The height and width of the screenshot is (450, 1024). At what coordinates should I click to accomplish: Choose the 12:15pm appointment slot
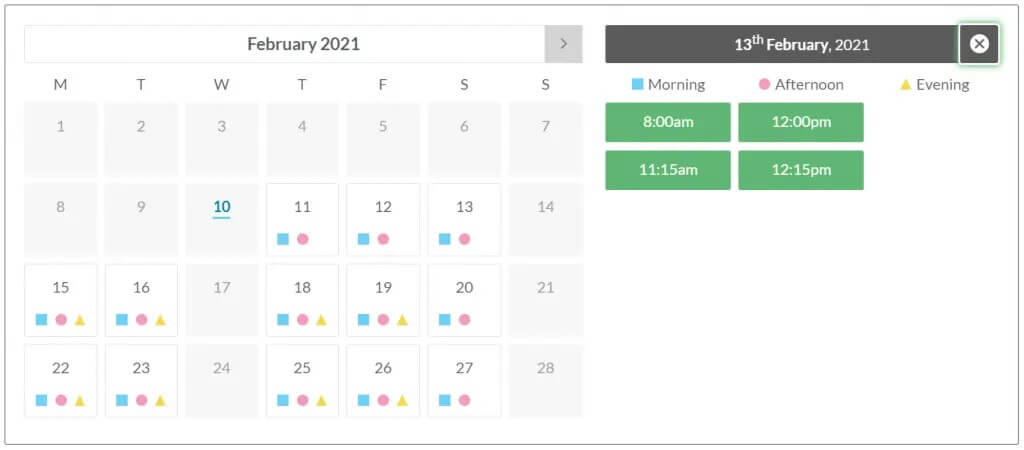(x=801, y=170)
